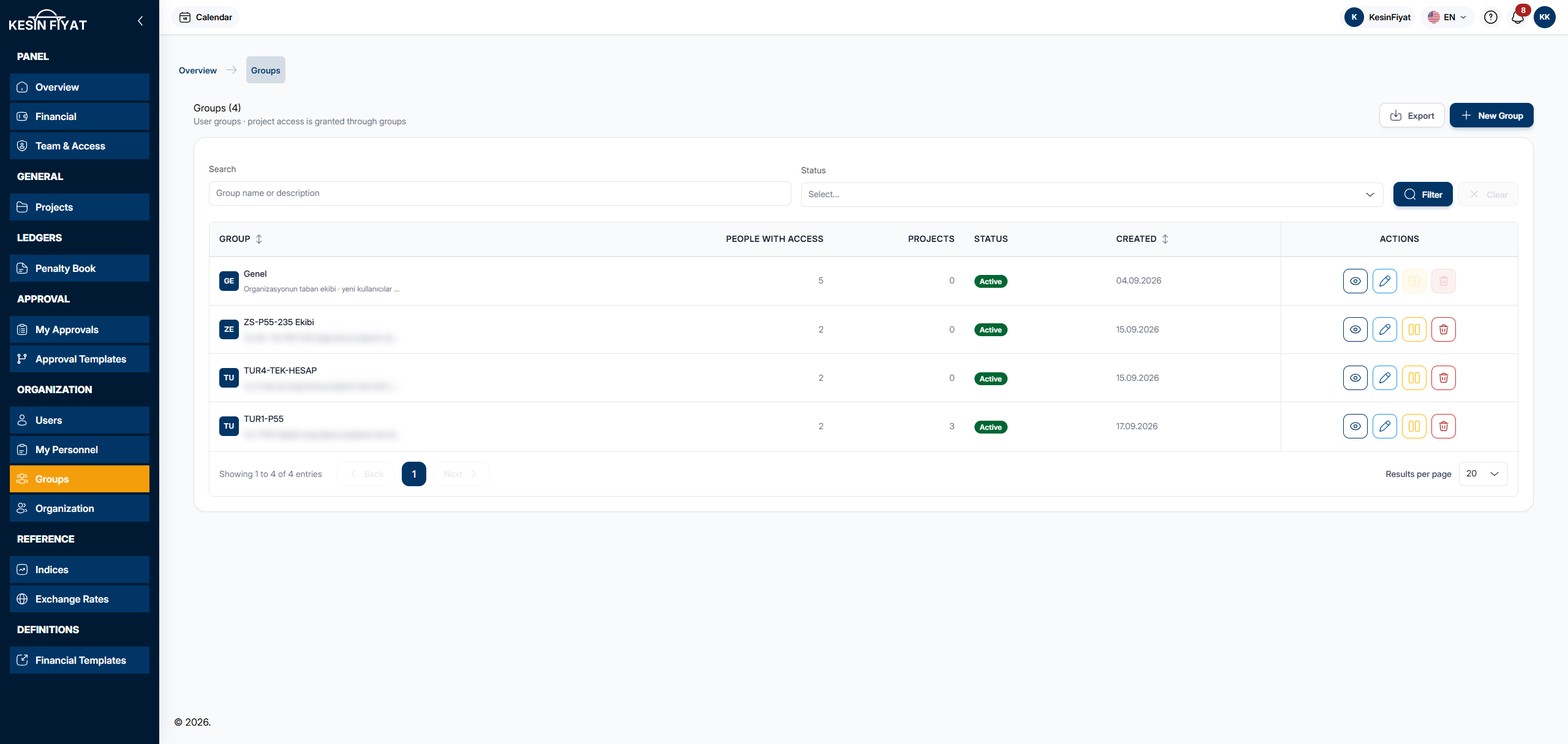Open Financial in the sidebar
Screen dimensions: 1568x744
pos(79,116)
